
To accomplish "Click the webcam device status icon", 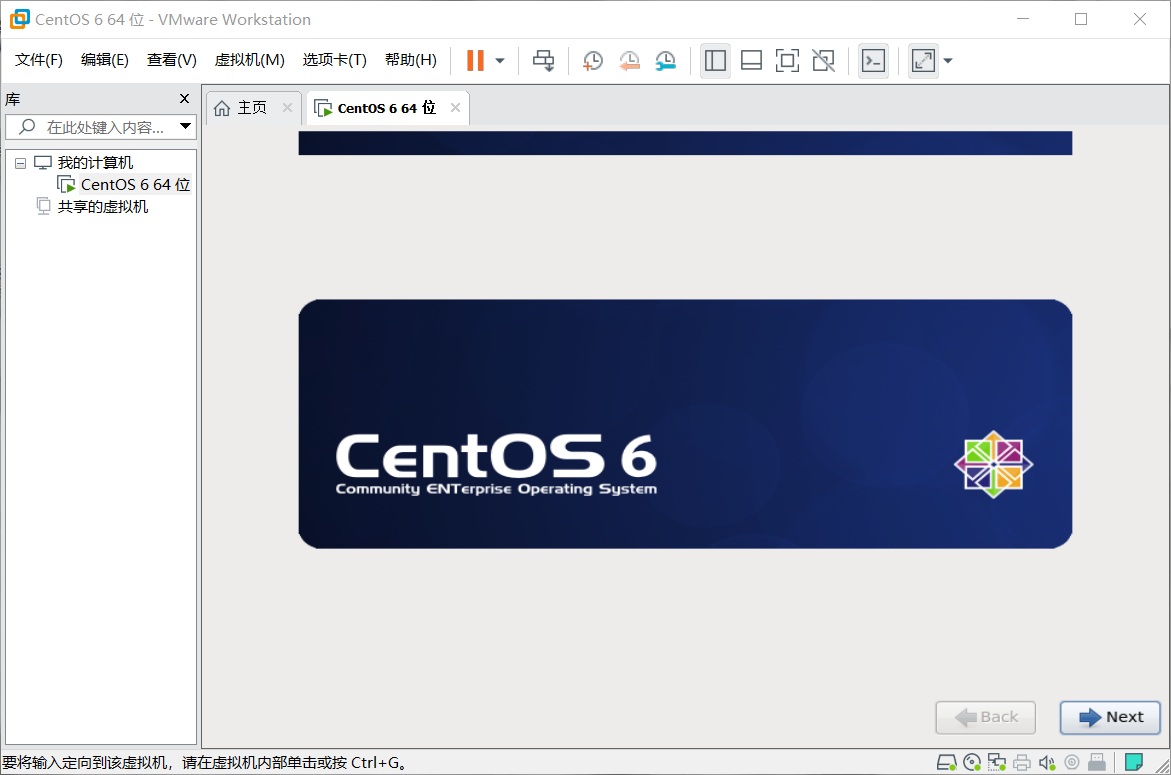I will [1072, 762].
